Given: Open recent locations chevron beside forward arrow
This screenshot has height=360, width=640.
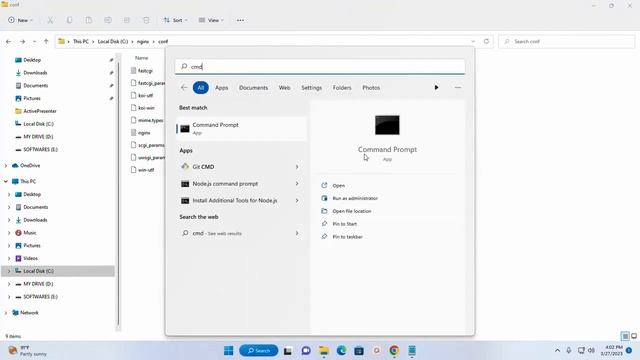Looking at the screenshot, I should 34,42.
